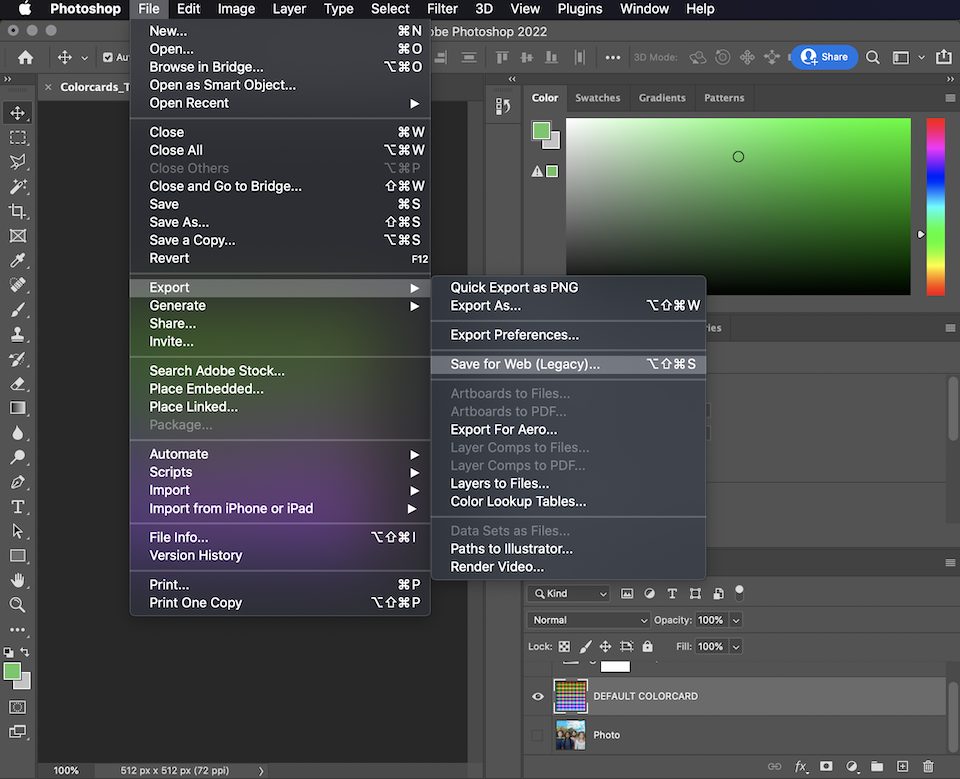This screenshot has height=779, width=960.
Task: Choose Version History
Action: (x=280, y=555)
